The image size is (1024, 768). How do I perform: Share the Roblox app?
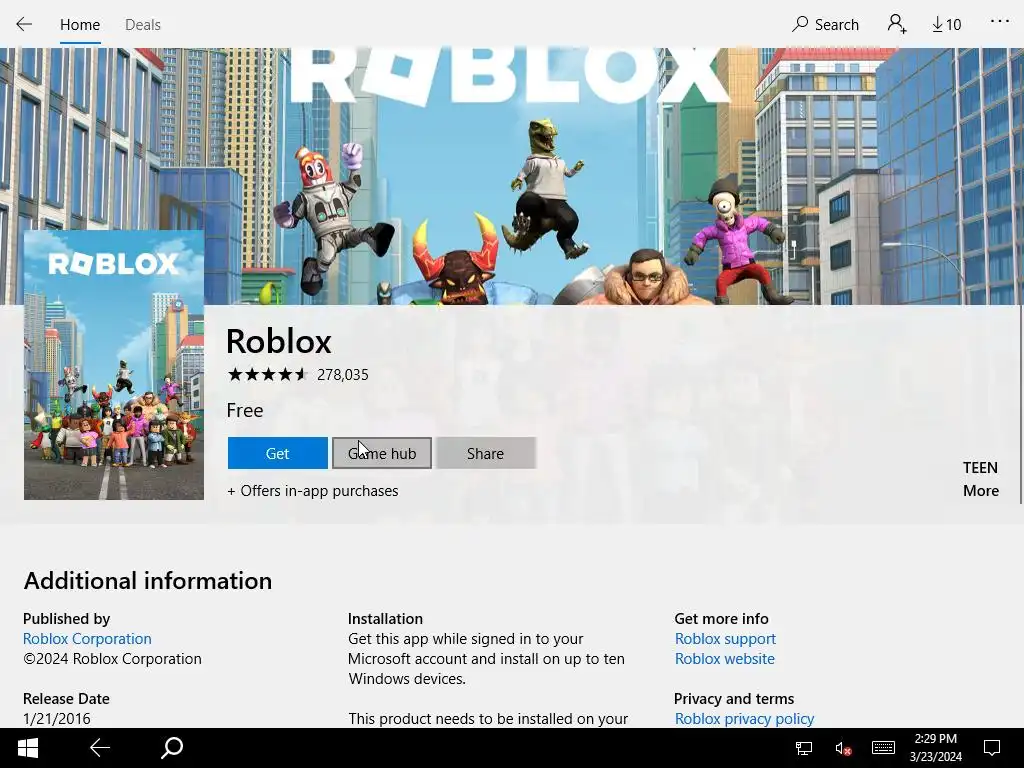pyautogui.click(x=485, y=453)
